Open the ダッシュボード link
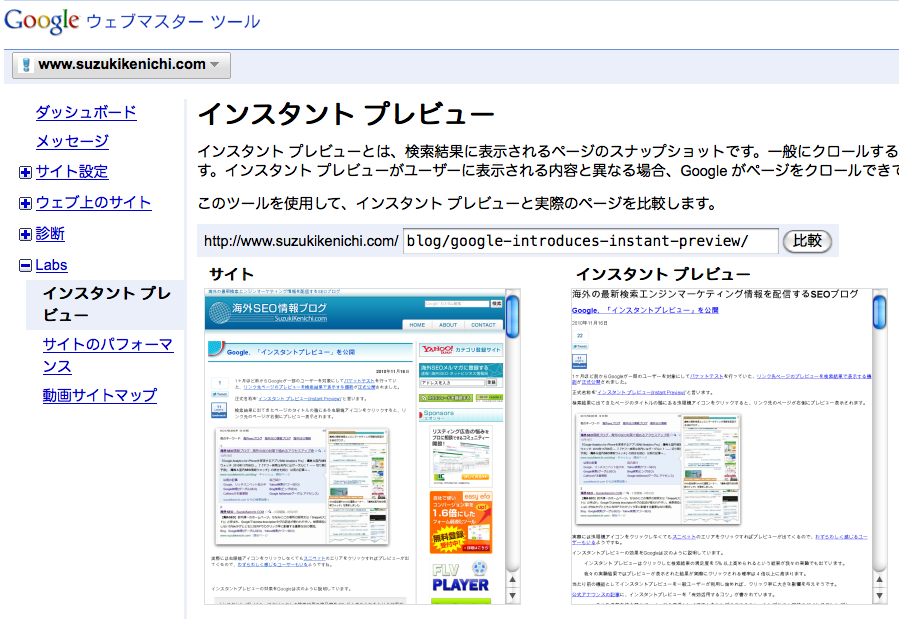 tap(86, 112)
